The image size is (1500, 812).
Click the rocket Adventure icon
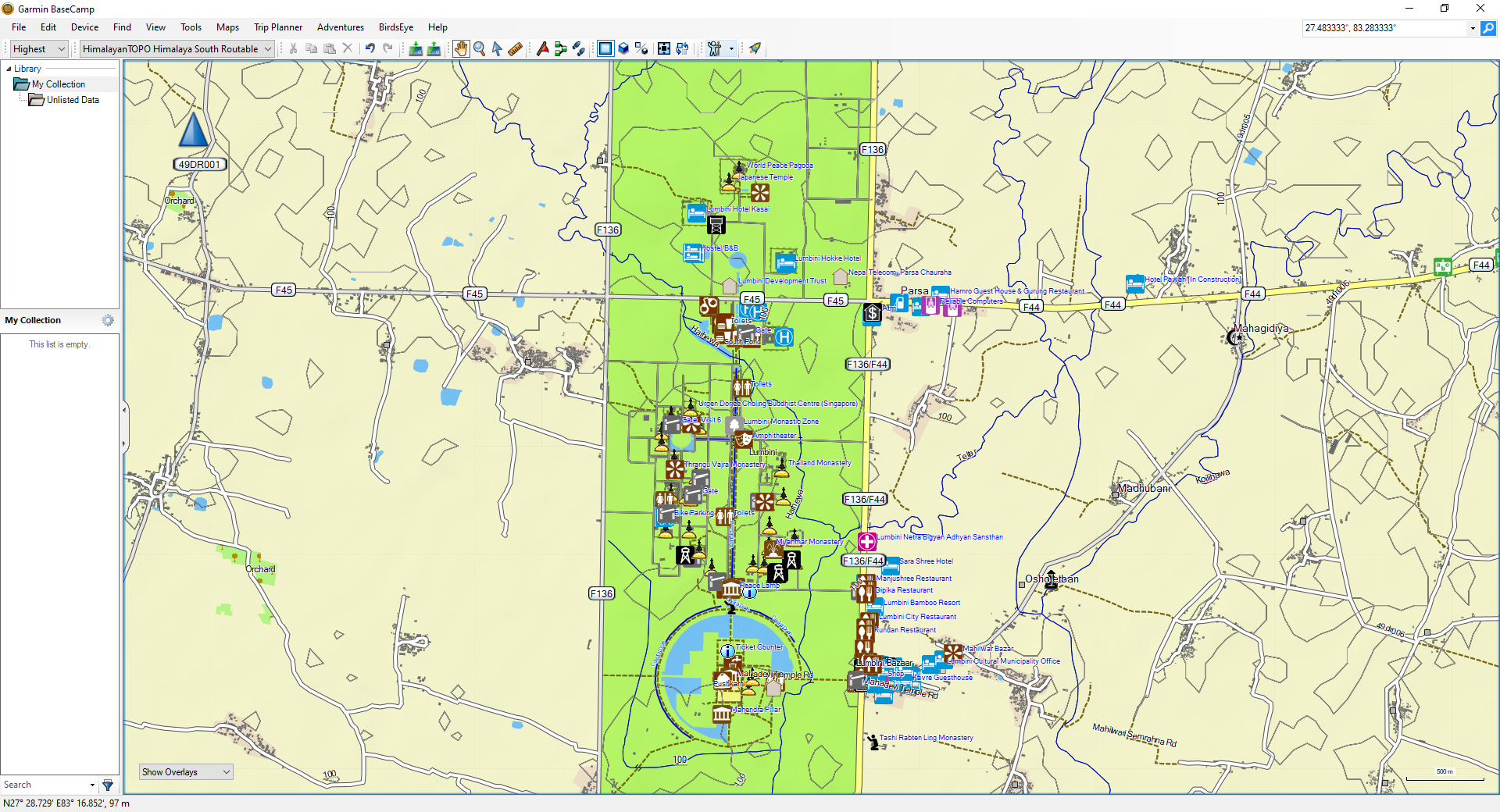point(755,48)
